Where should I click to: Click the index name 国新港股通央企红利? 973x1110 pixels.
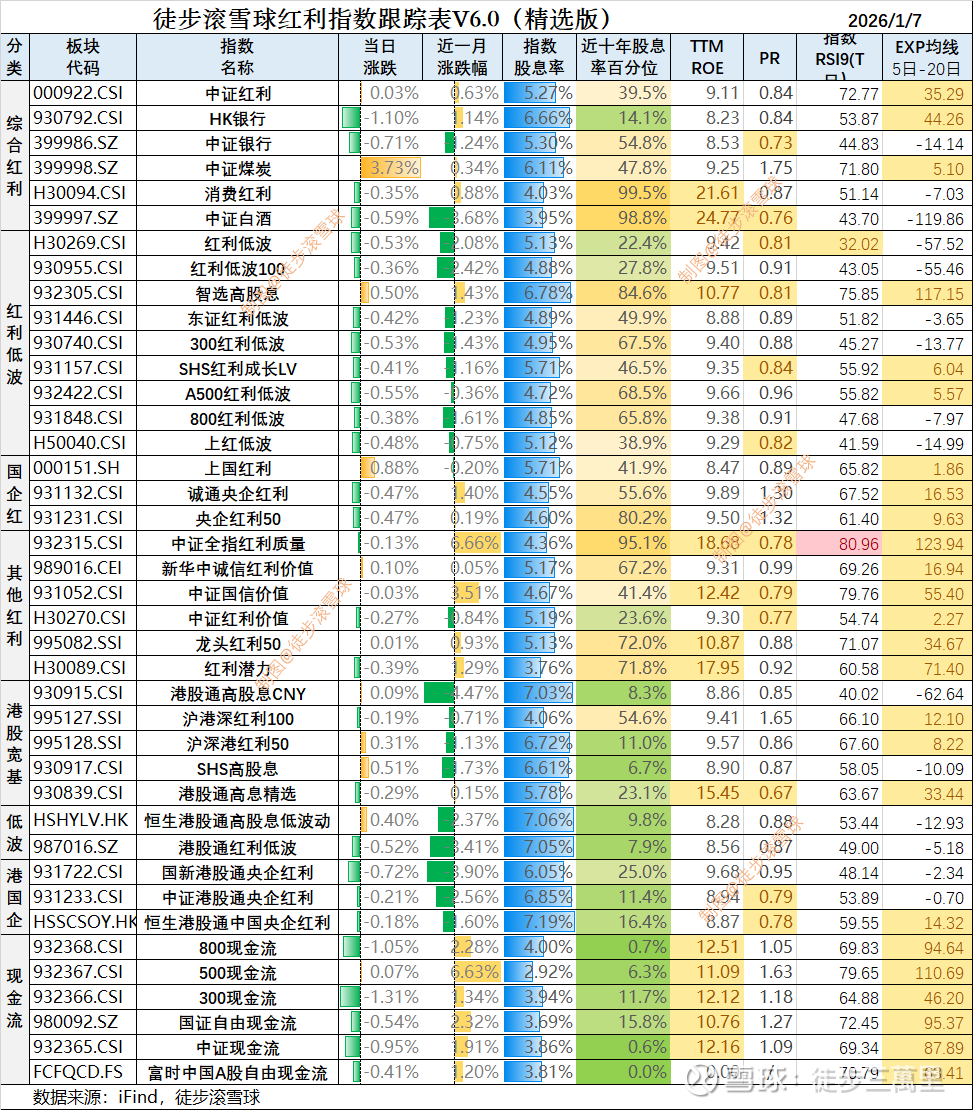237,873
